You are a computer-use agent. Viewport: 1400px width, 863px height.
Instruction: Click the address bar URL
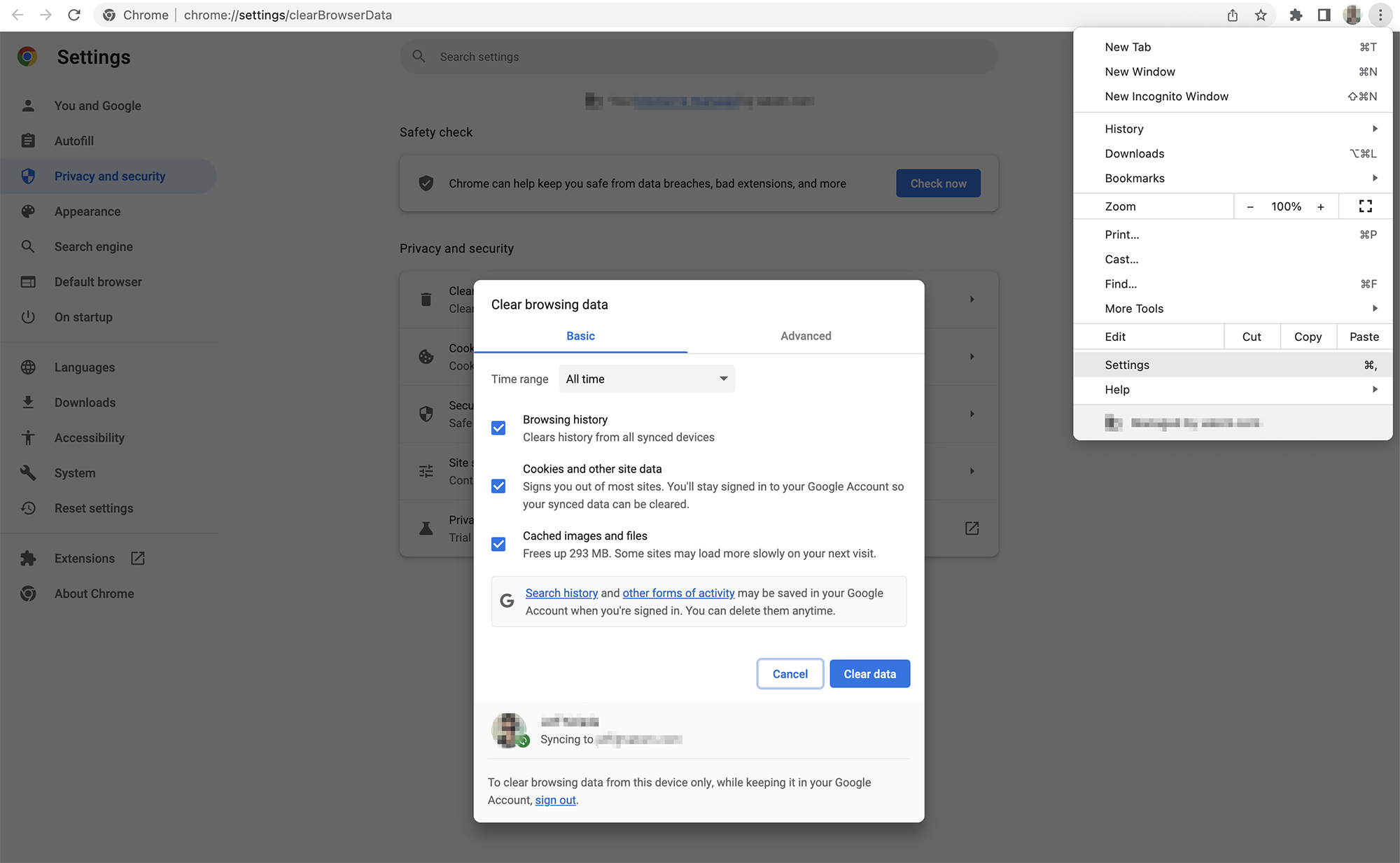tap(288, 15)
